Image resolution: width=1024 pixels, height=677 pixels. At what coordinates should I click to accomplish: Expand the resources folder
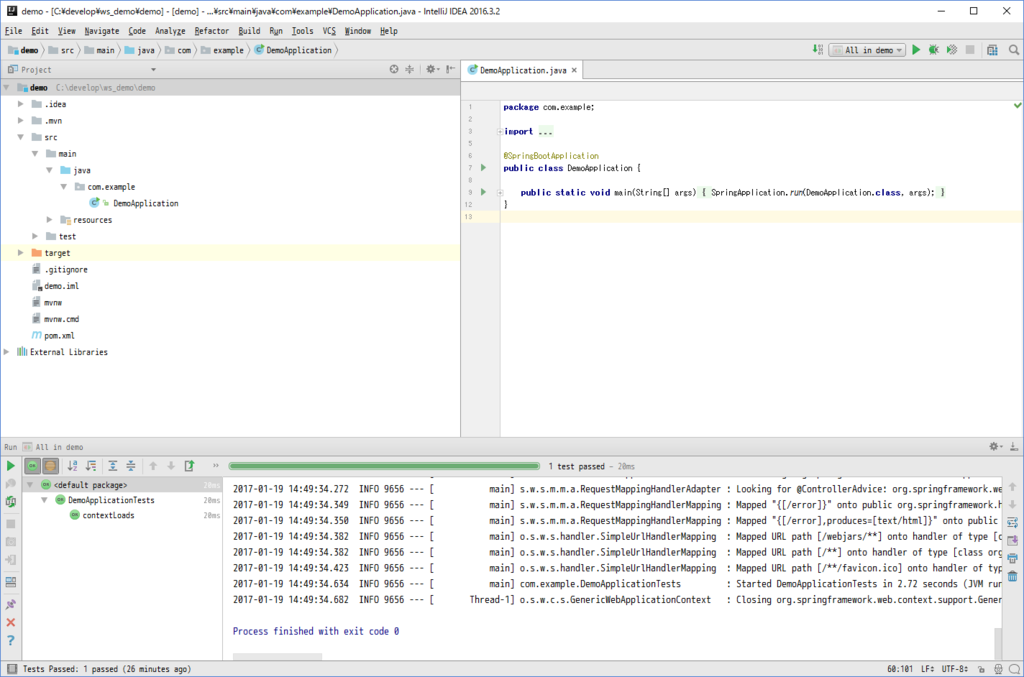tap(50, 219)
